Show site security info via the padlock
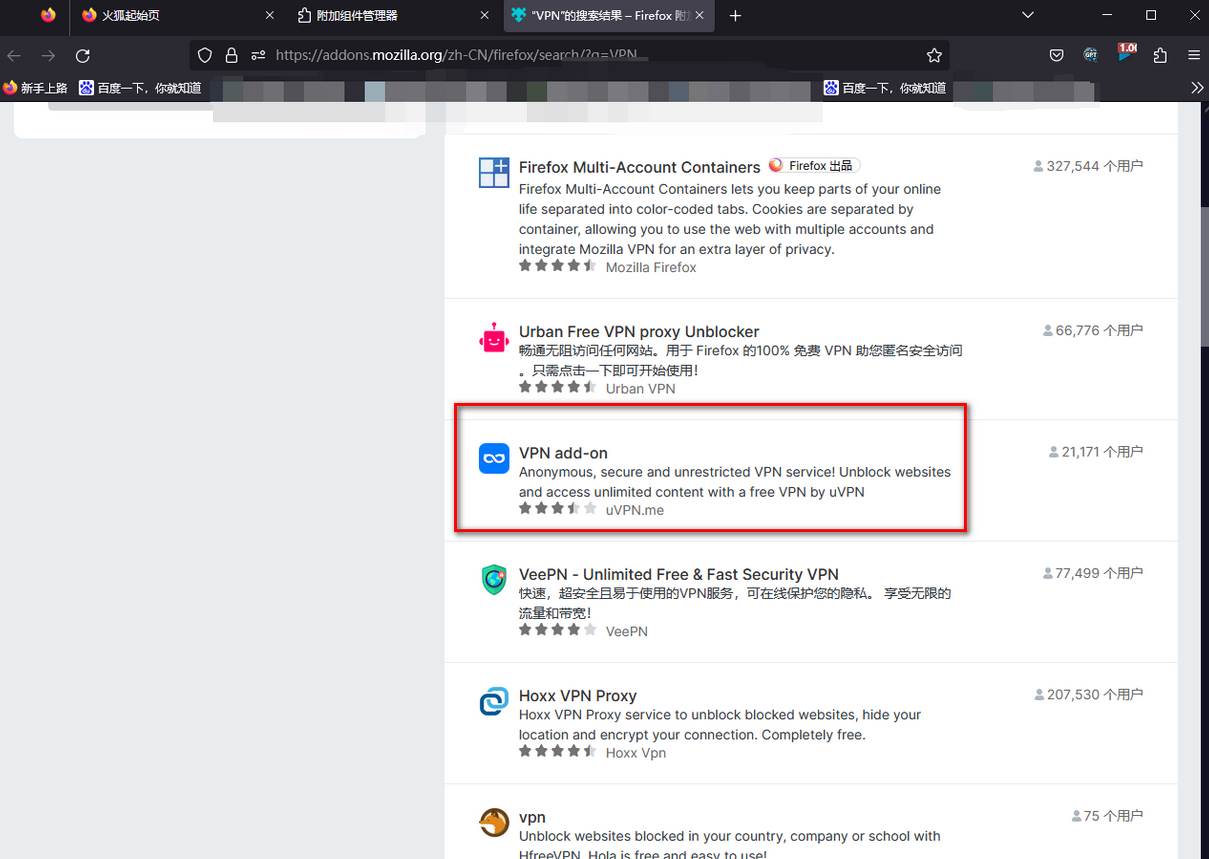 click(231, 55)
